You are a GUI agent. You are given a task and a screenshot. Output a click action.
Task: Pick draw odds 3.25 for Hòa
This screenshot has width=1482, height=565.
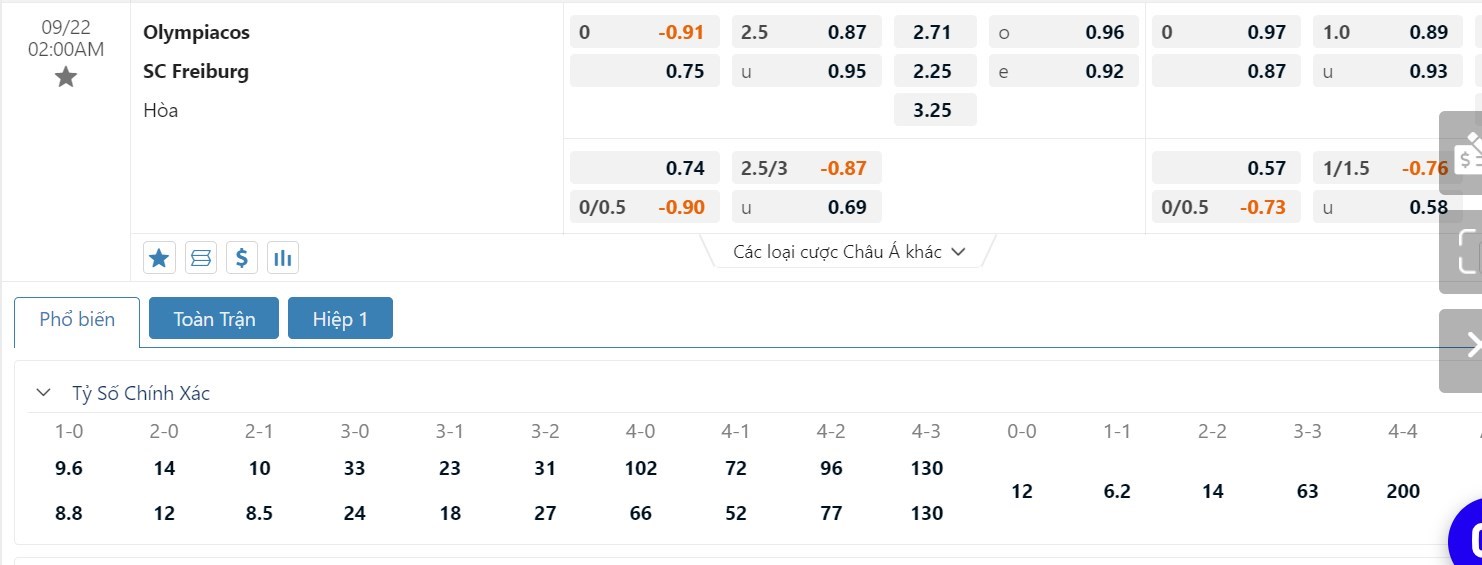[935, 110]
